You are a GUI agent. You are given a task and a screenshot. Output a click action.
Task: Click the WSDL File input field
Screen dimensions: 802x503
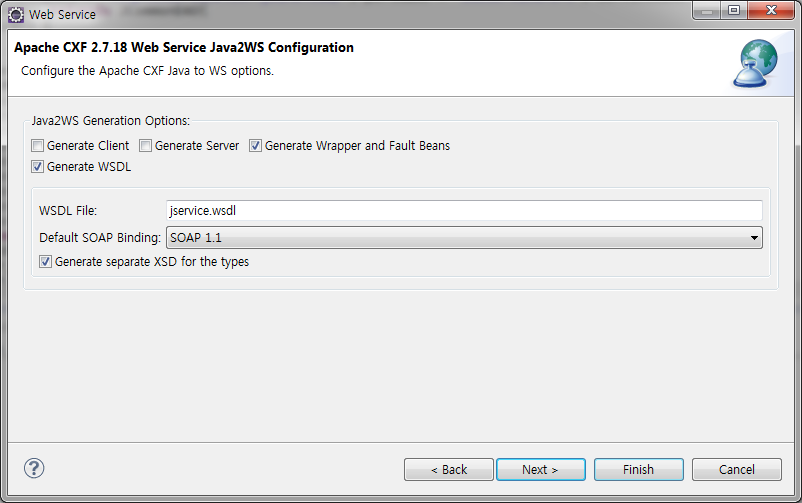click(464, 211)
